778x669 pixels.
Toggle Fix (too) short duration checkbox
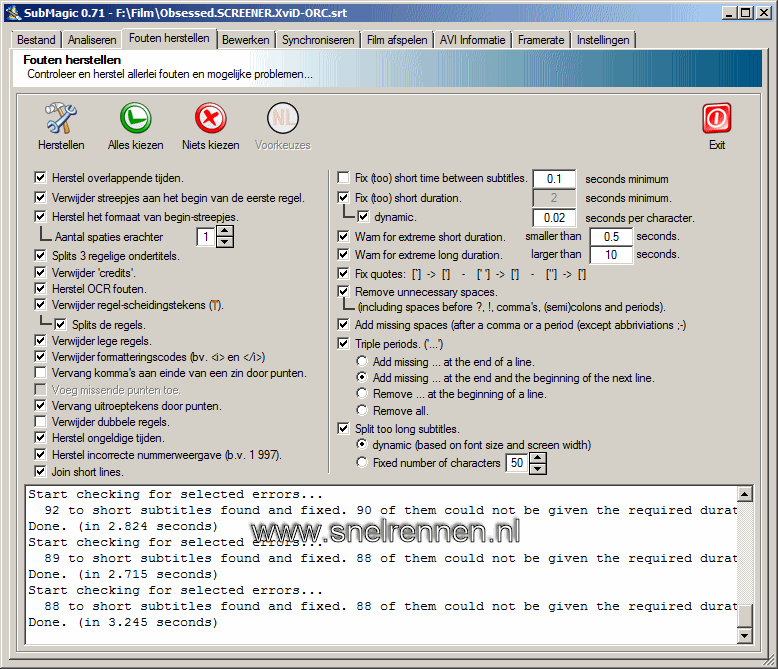[x=343, y=197]
